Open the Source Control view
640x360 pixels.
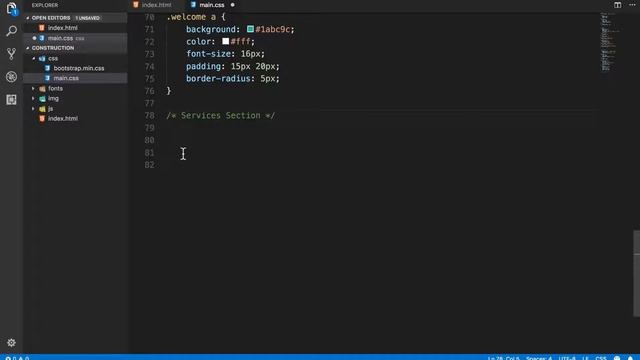click(x=11, y=53)
